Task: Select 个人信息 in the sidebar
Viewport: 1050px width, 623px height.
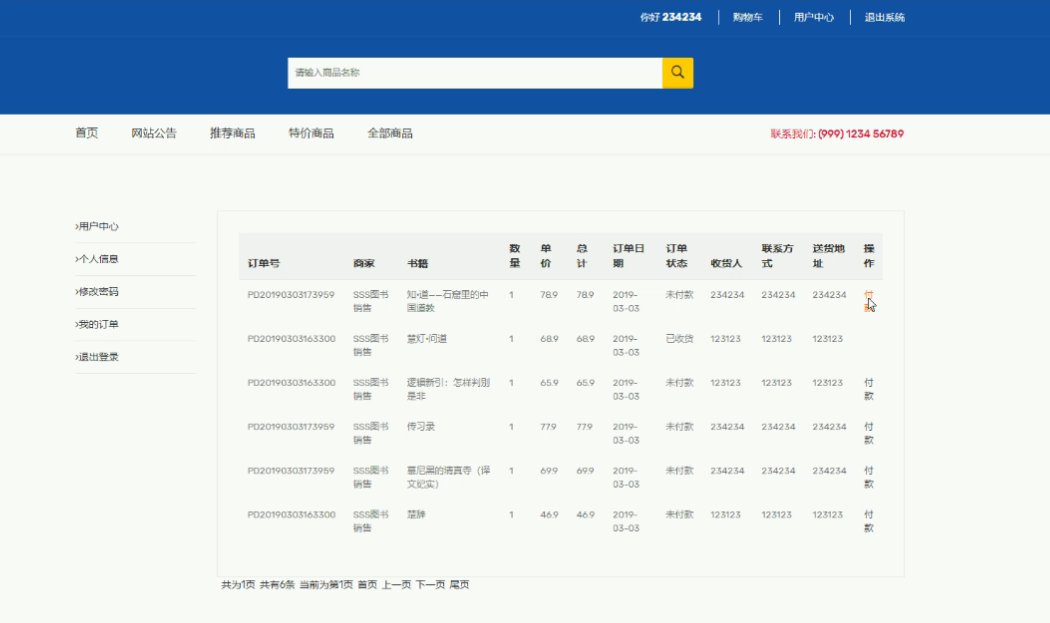Action: (x=97, y=259)
